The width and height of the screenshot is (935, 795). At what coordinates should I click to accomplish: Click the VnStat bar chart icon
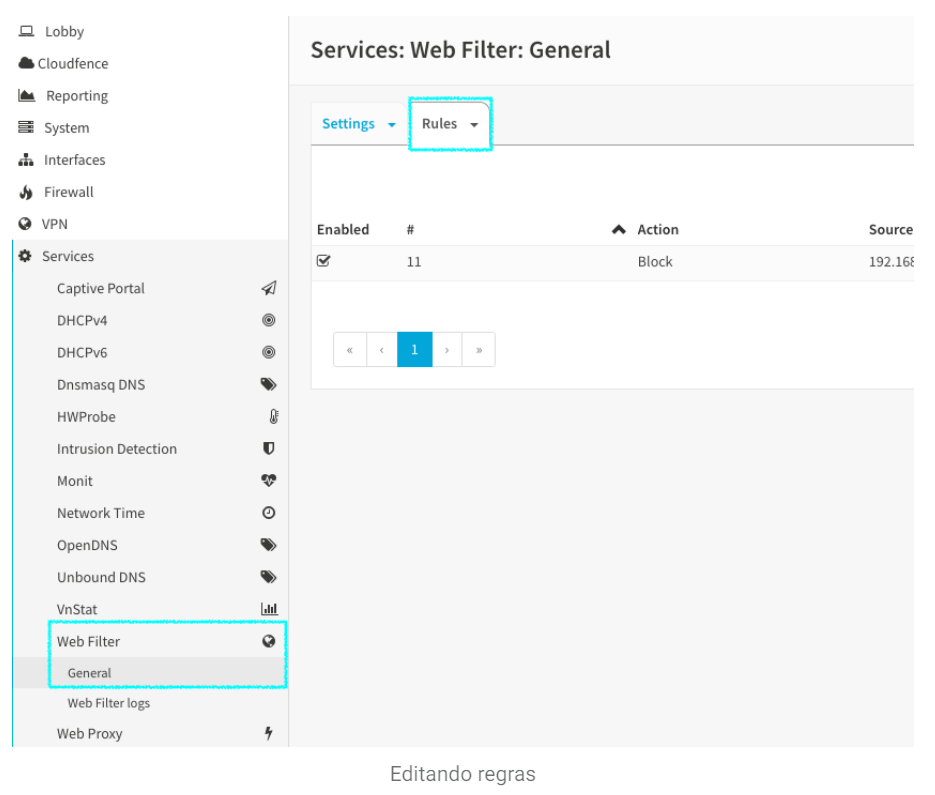coord(270,609)
